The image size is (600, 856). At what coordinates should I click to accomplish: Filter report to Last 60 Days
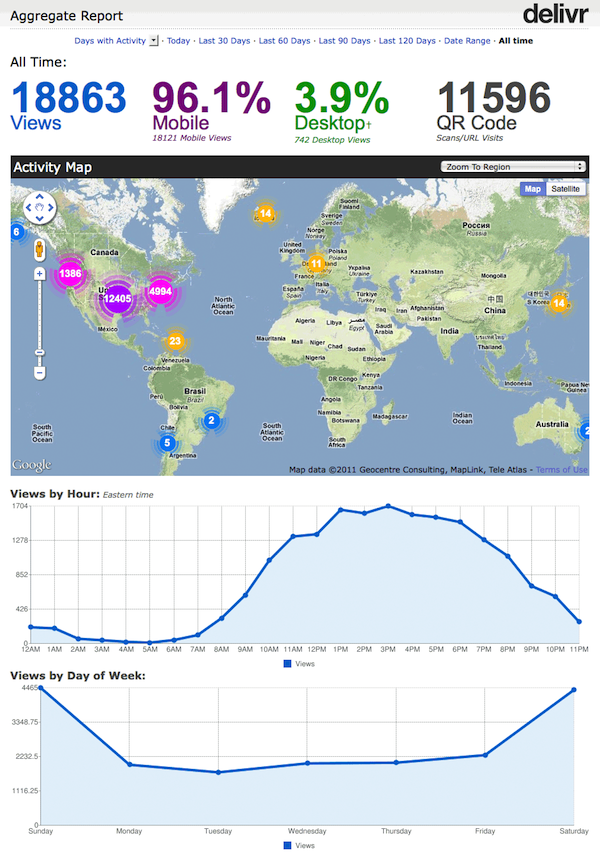[x=284, y=40]
